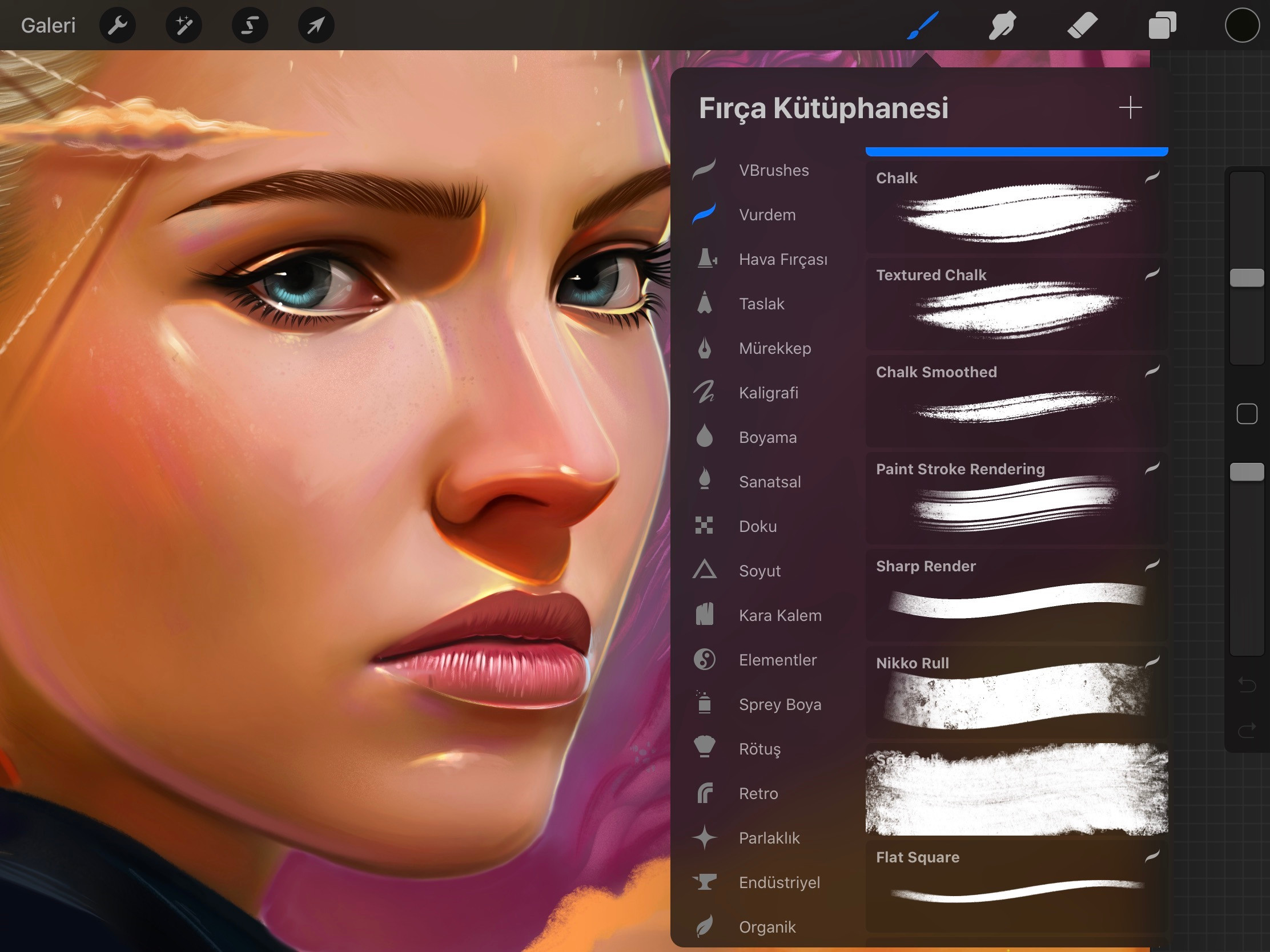Click the stroke icon on Sharp Render
The image size is (1270, 952).
[x=1152, y=565]
